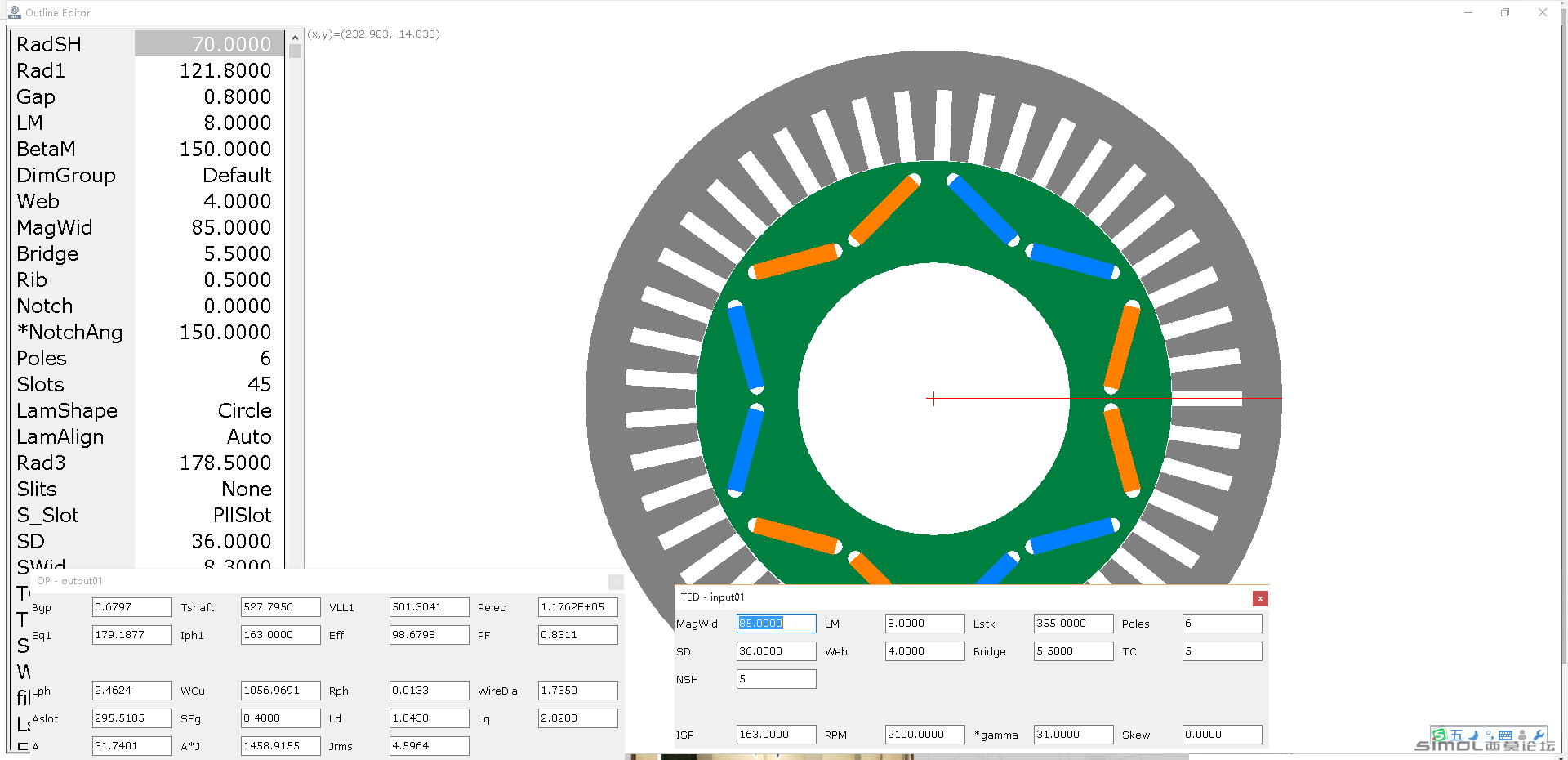
Task: Select S_Slot value PllSlot
Action: click(x=209, y=515)
